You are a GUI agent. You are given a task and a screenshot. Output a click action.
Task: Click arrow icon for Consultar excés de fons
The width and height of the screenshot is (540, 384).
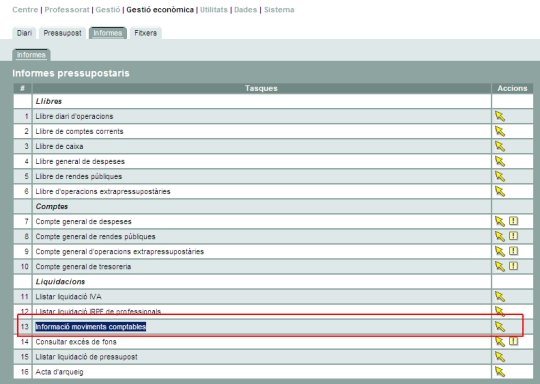(500, 342)
